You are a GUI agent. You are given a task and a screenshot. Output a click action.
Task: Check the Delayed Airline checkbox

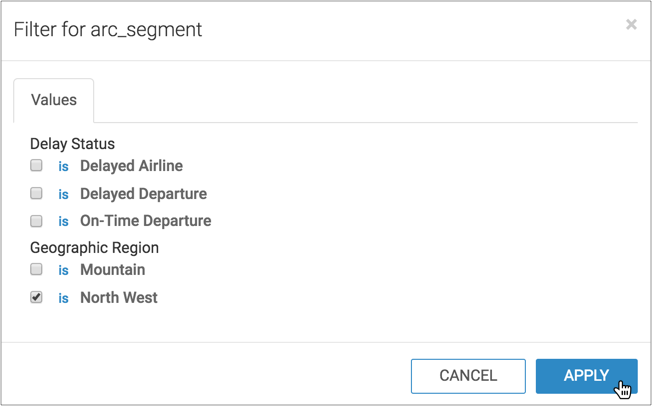pos(36,166)
